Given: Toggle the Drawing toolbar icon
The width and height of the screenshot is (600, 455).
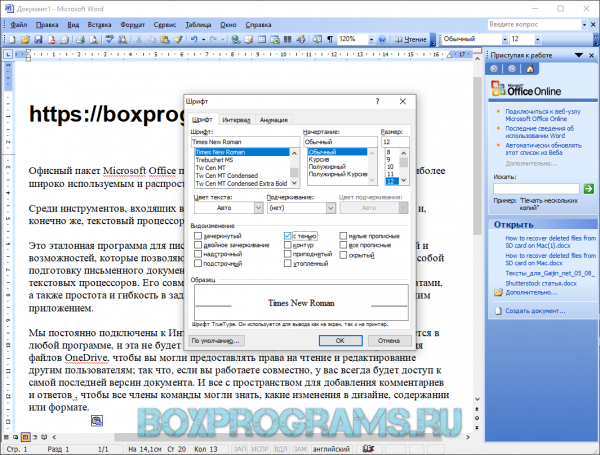Looking at the screenshot, I should click(301, 39).
